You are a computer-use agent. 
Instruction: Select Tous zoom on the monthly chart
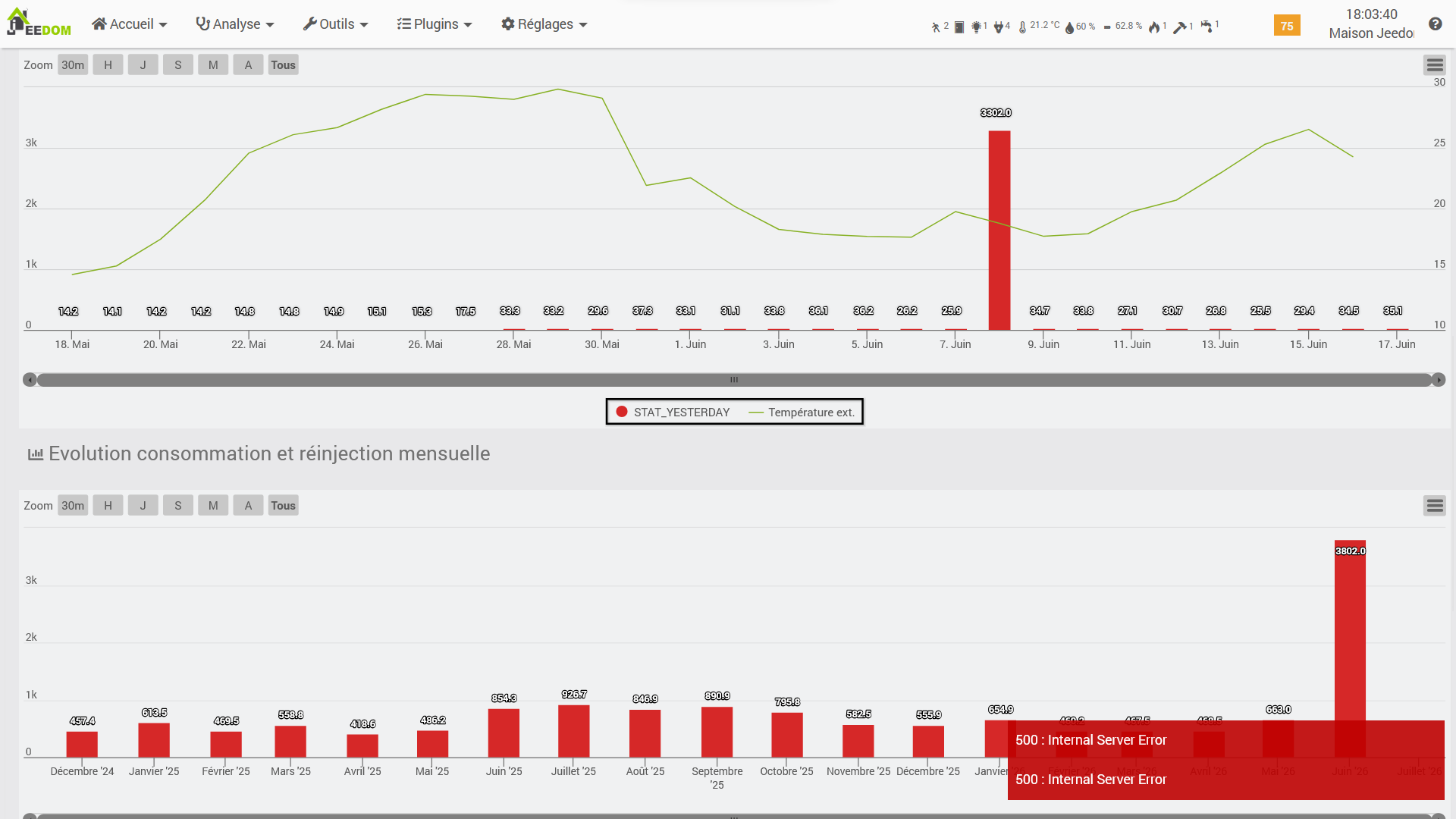pyautogui.click(x=284, y=506)
